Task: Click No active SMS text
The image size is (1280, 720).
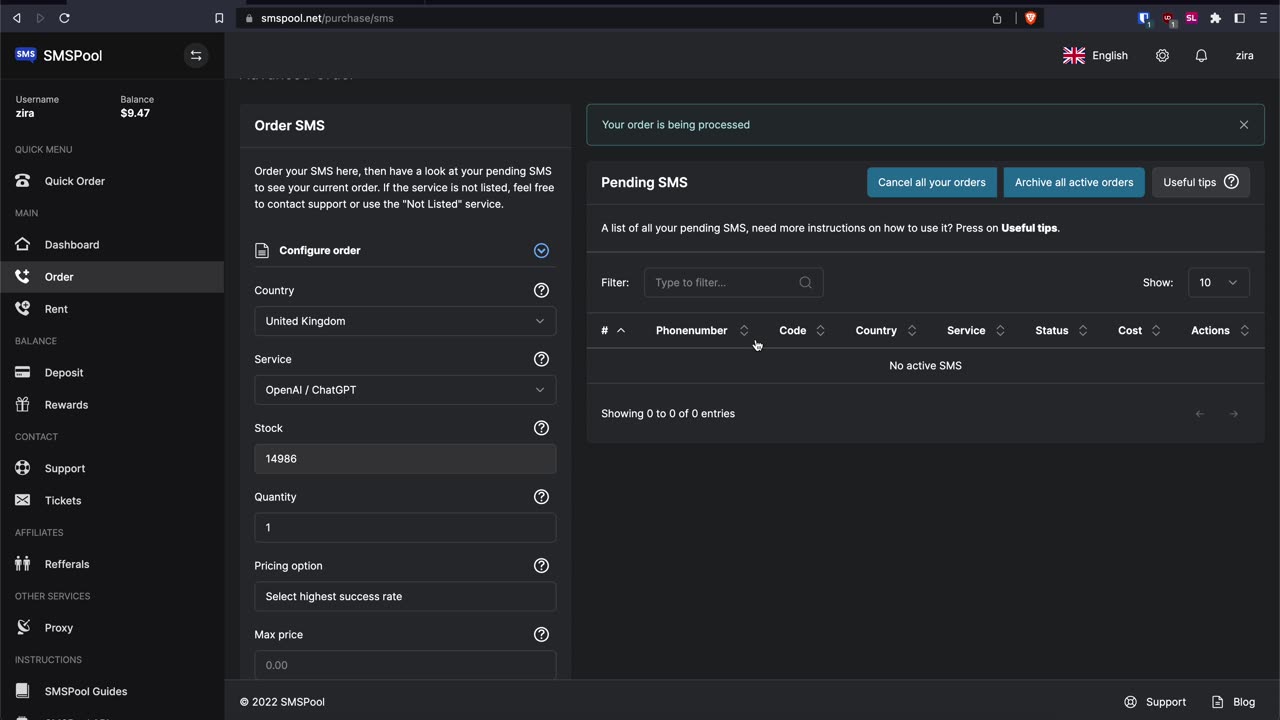Action: click(925, 366)
